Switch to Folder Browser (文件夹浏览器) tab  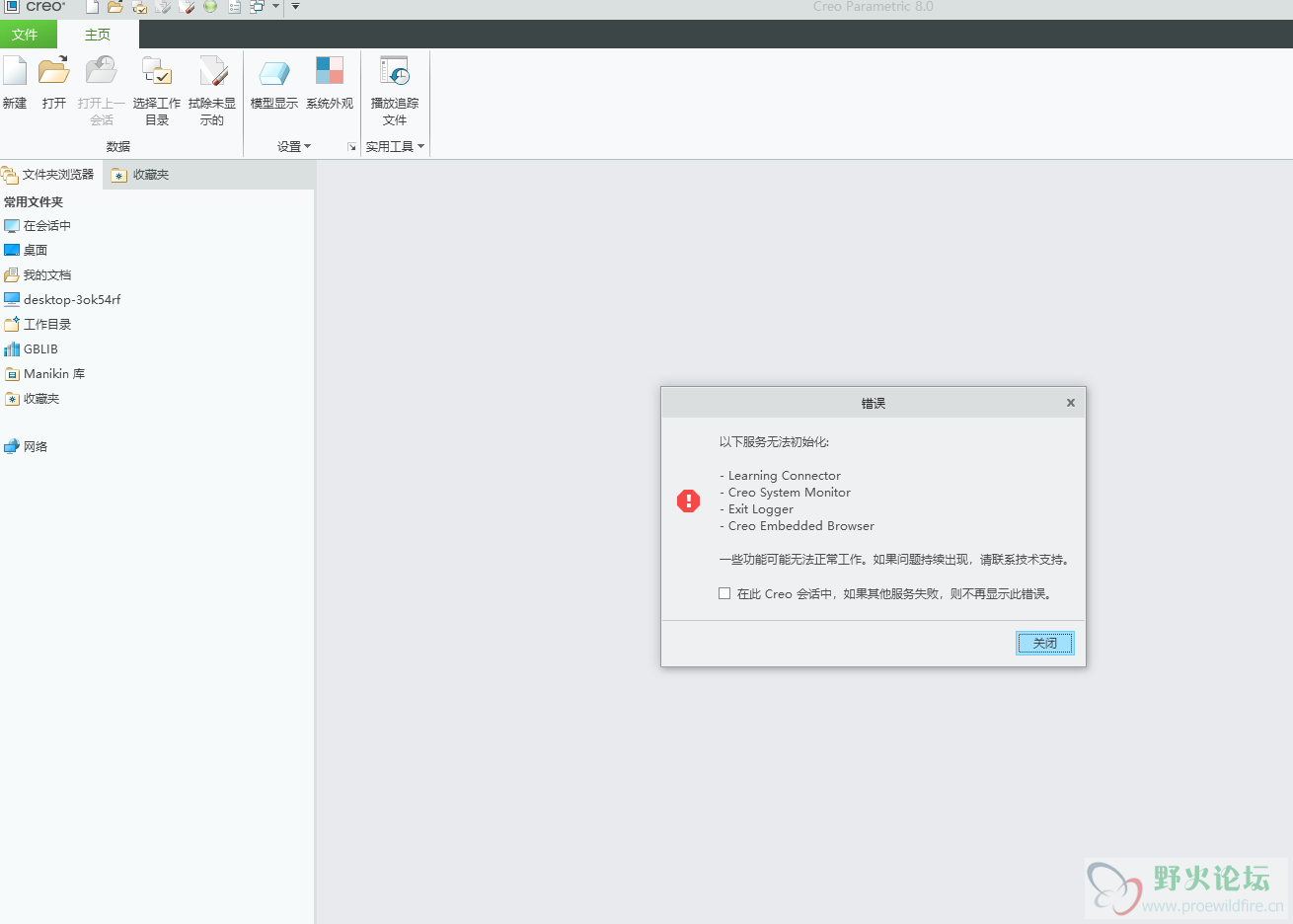(49, 175)
